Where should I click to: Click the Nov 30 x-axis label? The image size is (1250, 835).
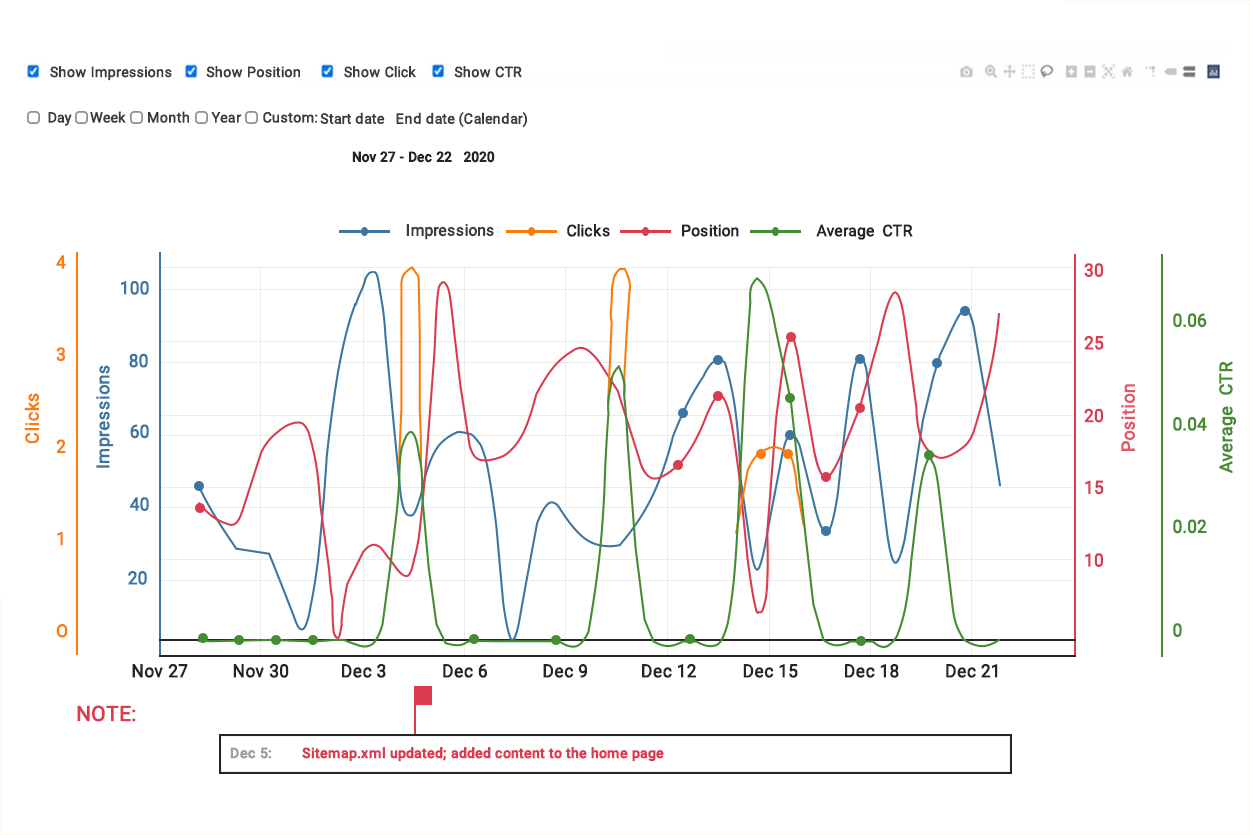(261, 671)
